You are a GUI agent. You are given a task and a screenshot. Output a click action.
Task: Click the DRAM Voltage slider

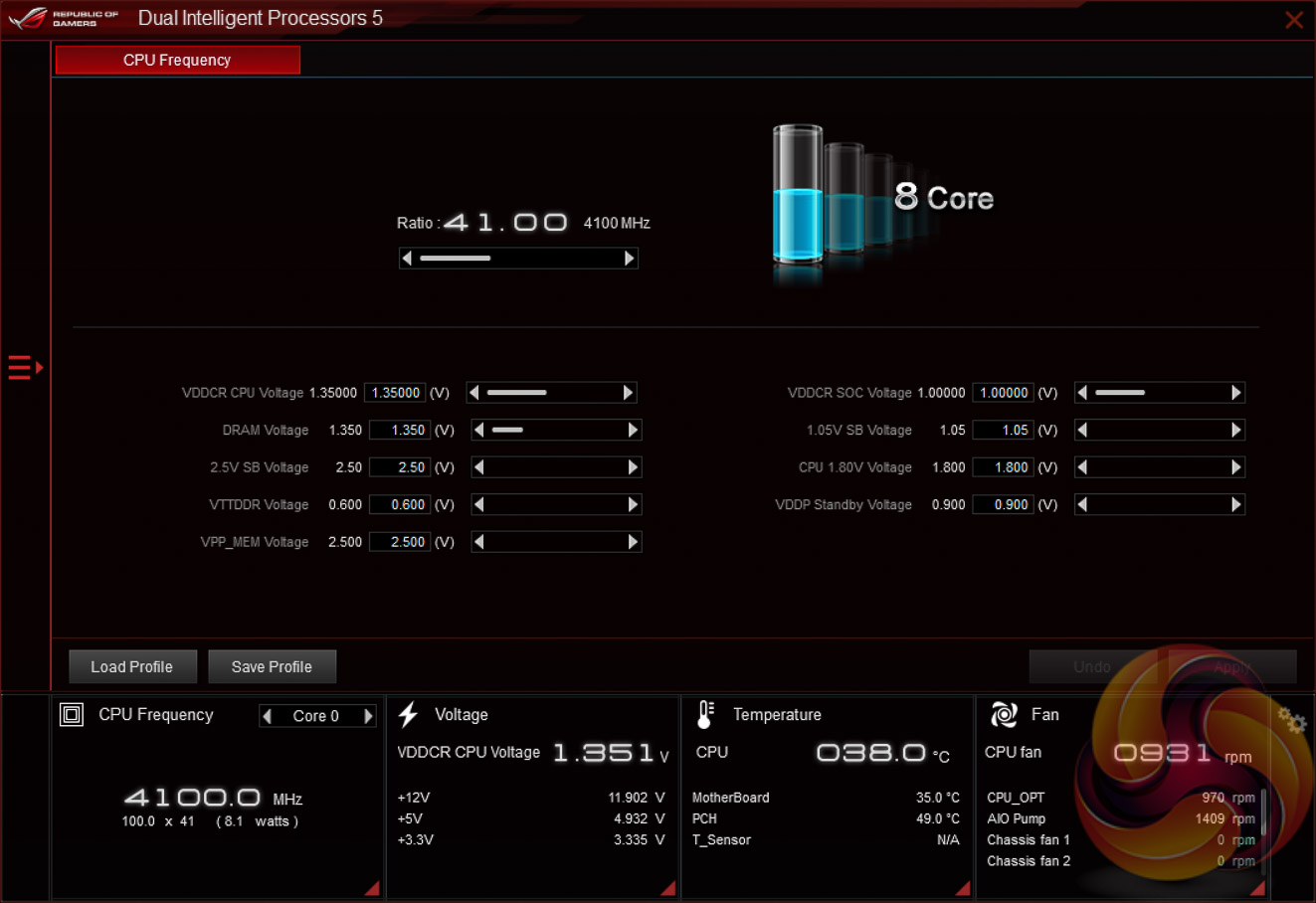556,430
